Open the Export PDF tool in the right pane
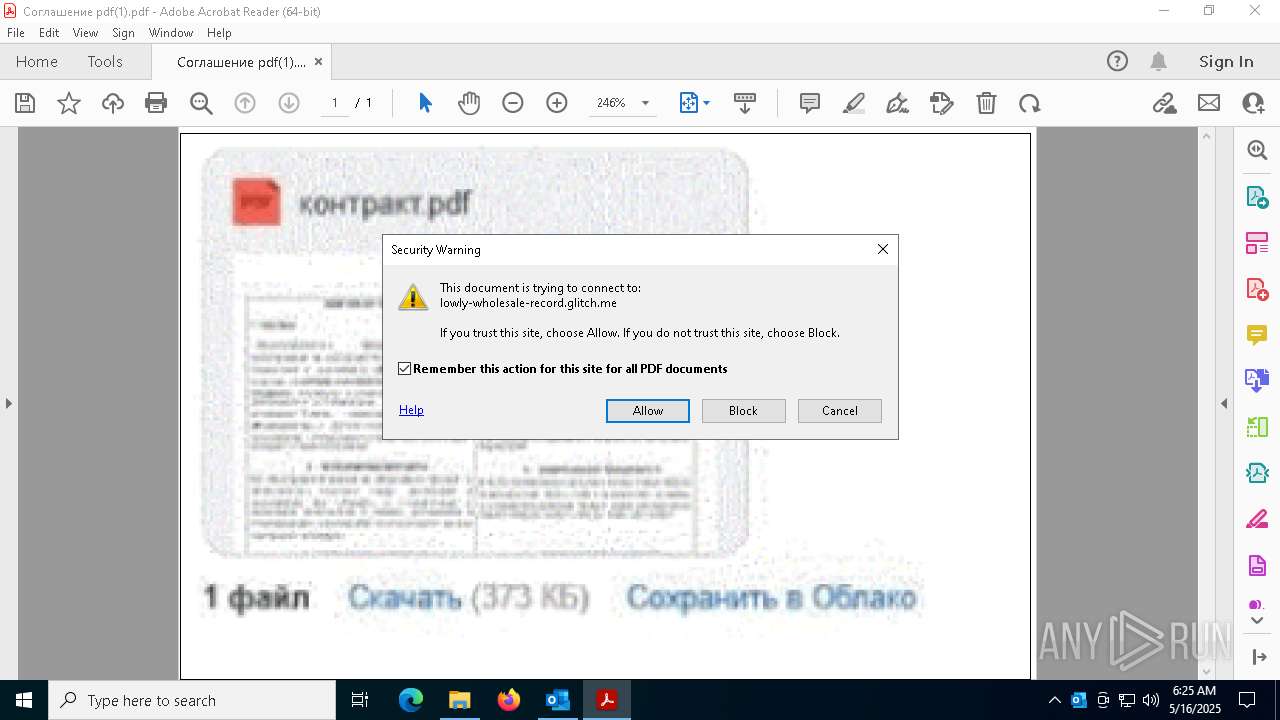 [x=1257, y=197]
